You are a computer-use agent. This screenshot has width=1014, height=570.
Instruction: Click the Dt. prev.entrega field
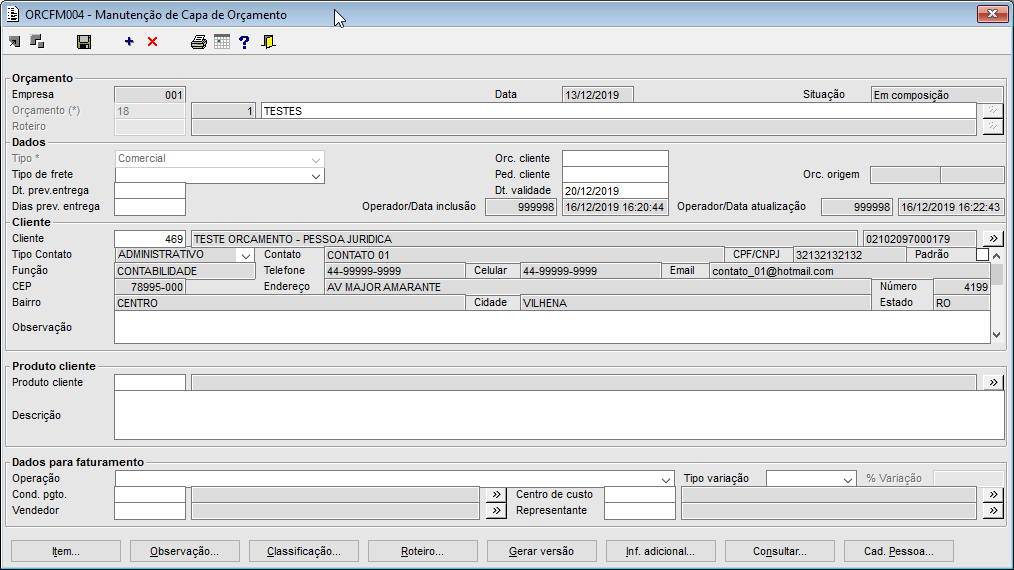click(x=150, y=191)
